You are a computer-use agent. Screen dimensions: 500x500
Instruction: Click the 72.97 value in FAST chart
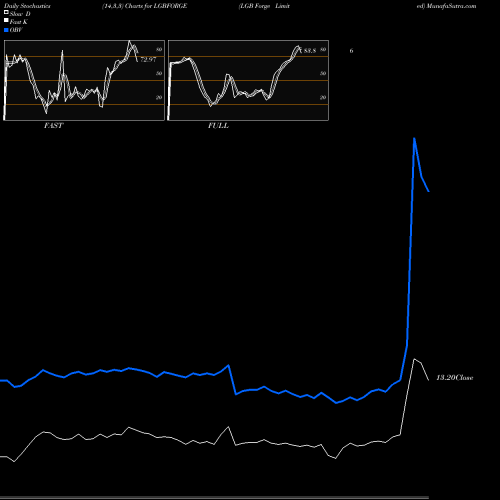(148, 60)
